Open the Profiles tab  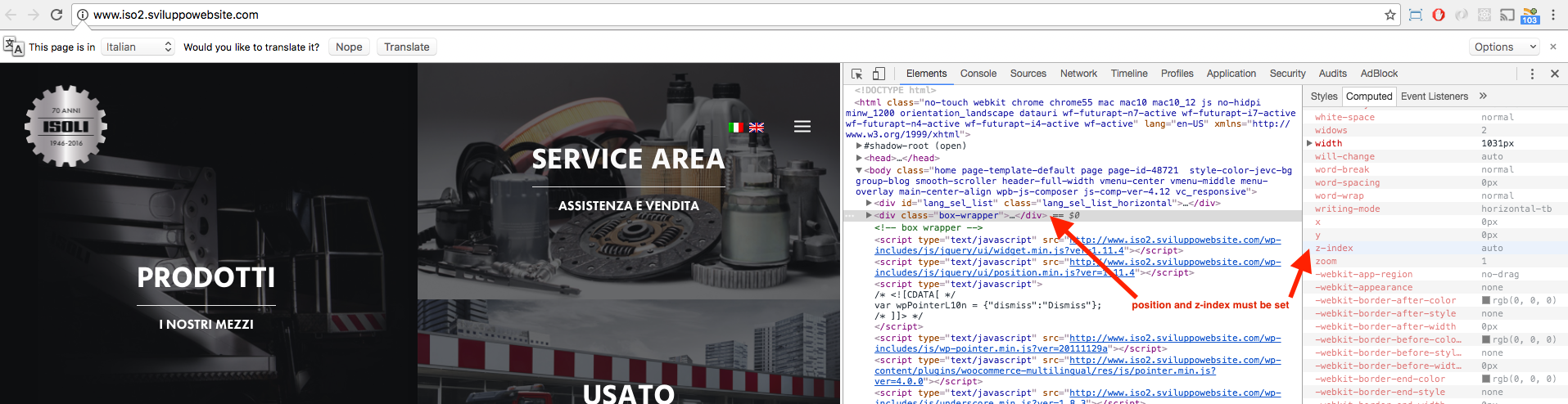pos(1177,74)
